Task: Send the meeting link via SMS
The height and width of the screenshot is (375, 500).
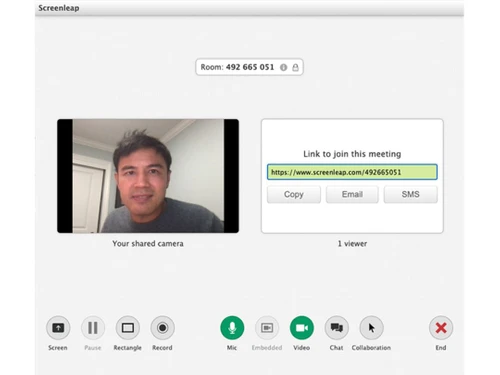Action: pyautogui.click(x=411, y=194)
